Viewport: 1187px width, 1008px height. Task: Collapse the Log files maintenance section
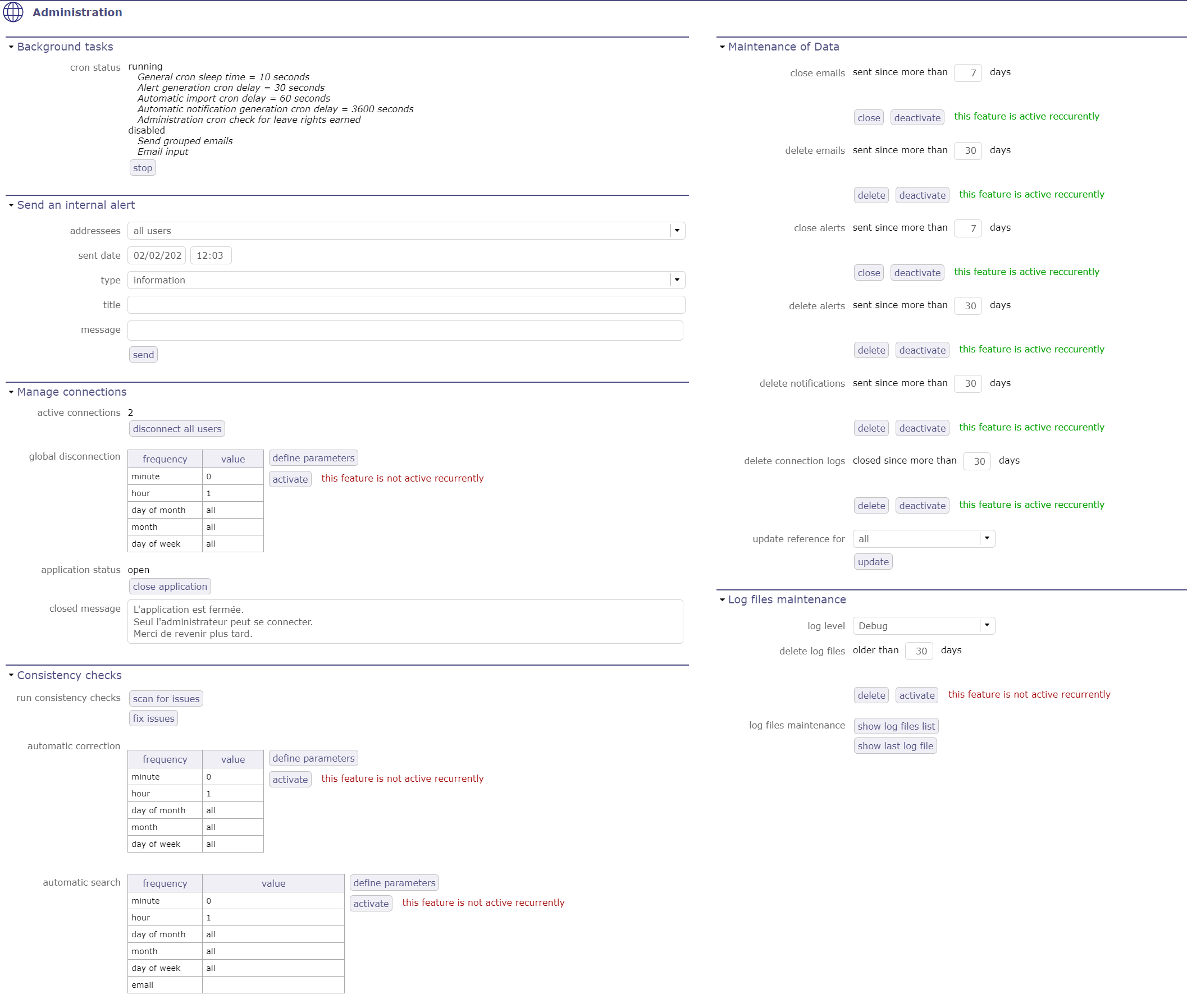click(723, 599)
